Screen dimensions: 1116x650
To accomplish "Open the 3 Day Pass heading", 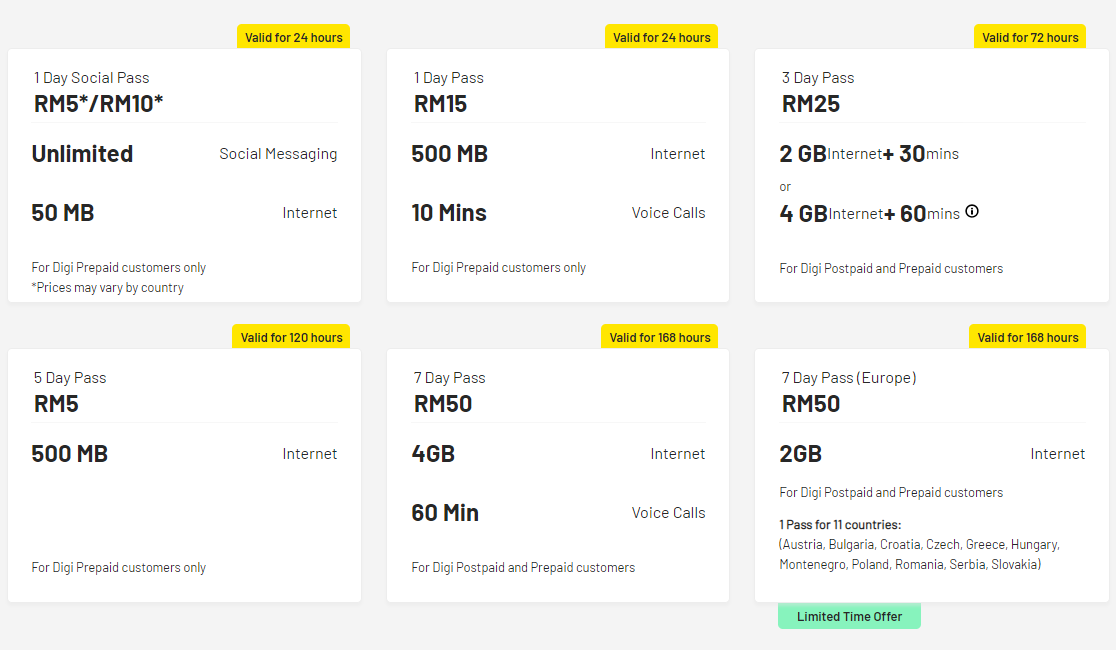I will click(x=817, y=78).
